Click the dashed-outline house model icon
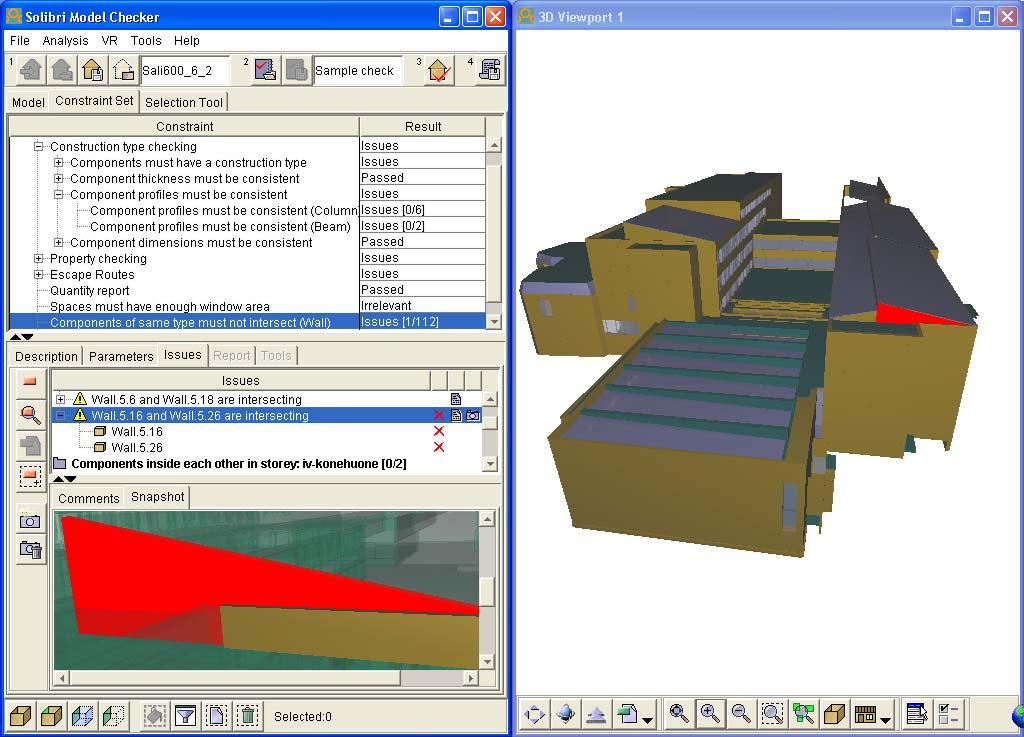1024x737 pixels. click(123, 70)
